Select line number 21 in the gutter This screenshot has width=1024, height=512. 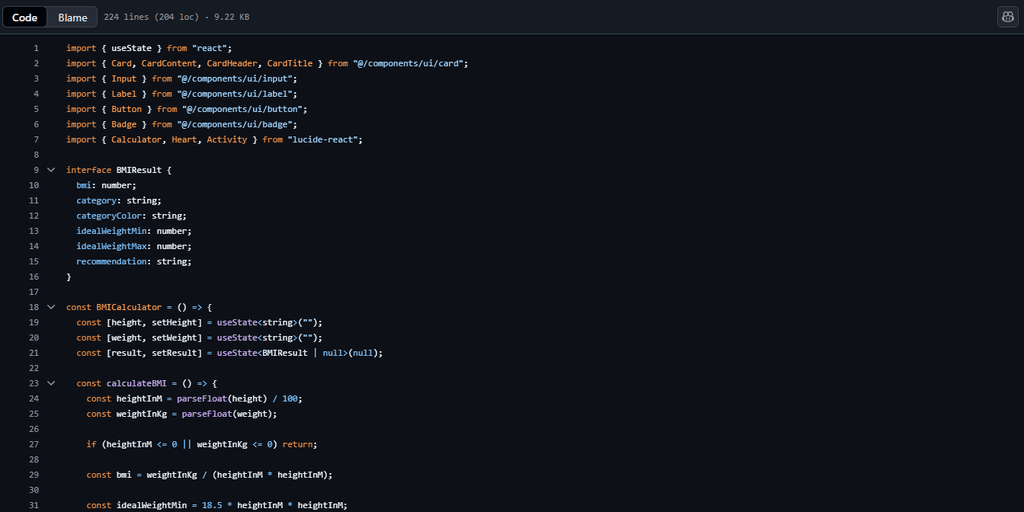tap(34, 352)
